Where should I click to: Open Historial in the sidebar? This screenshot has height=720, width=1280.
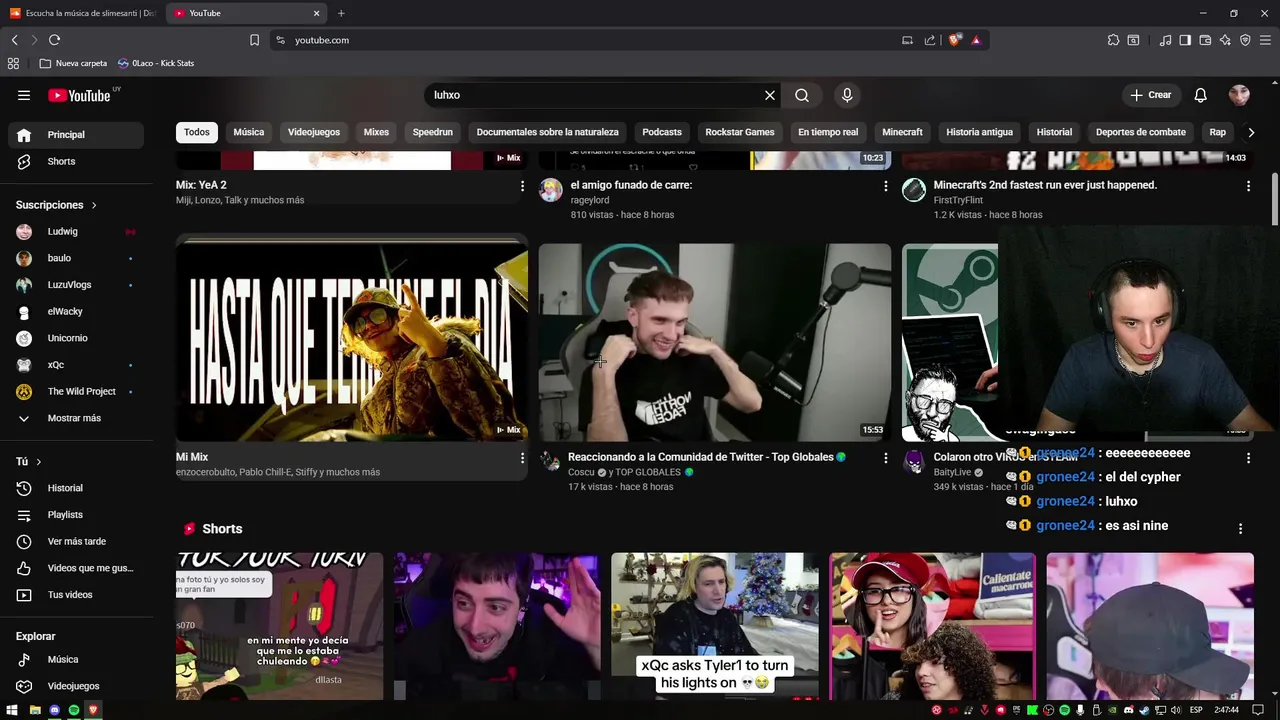click(76, 488)
